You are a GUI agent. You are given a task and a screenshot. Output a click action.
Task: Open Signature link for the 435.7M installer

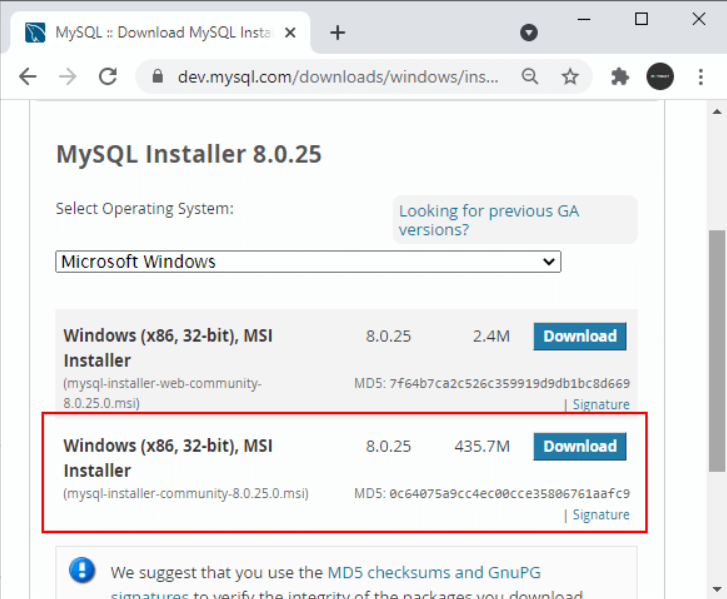(601, 515)
